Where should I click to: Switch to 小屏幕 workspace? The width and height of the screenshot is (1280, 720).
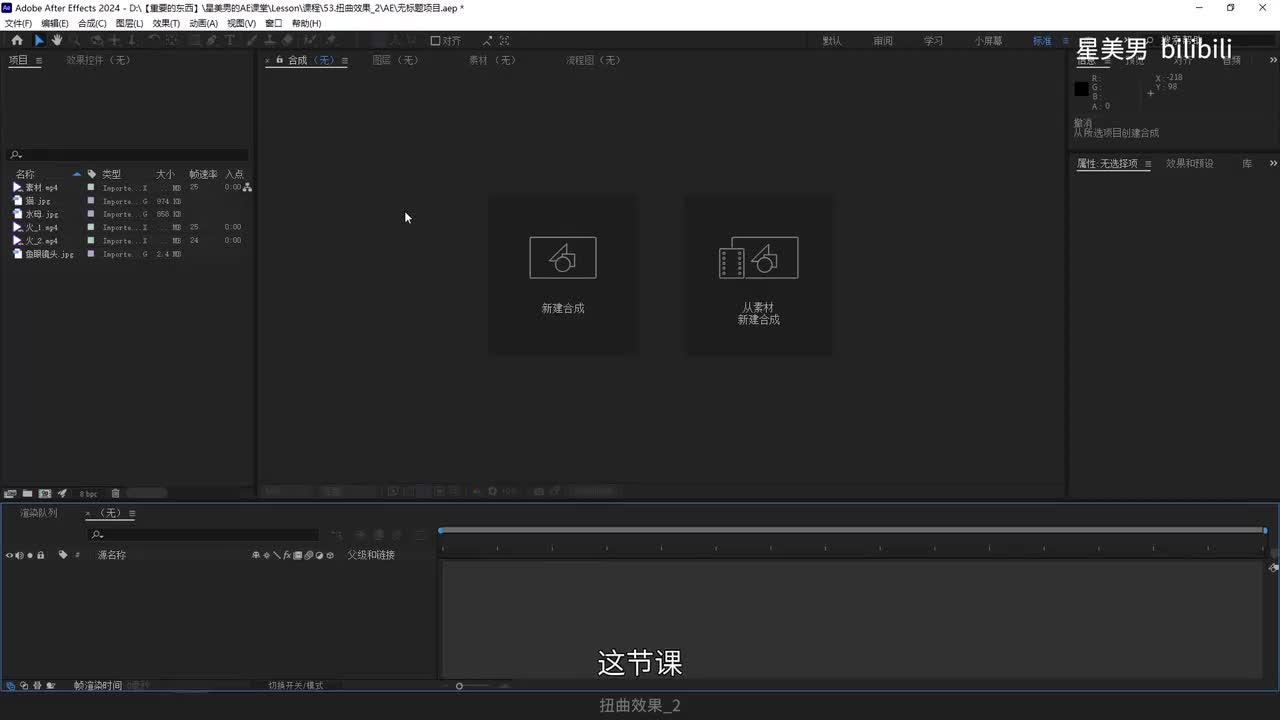click(988, 41)
